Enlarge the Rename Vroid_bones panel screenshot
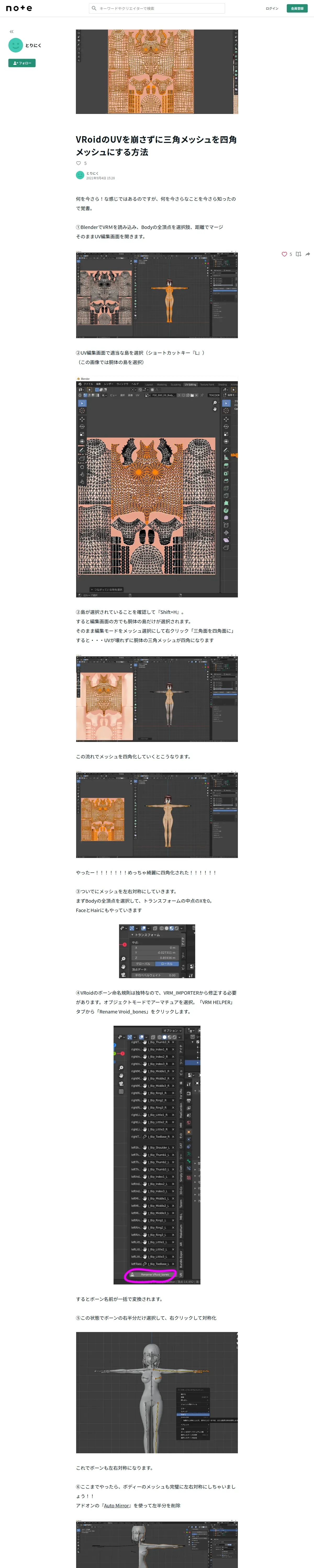The image size is (314, 1568). 157,1155
